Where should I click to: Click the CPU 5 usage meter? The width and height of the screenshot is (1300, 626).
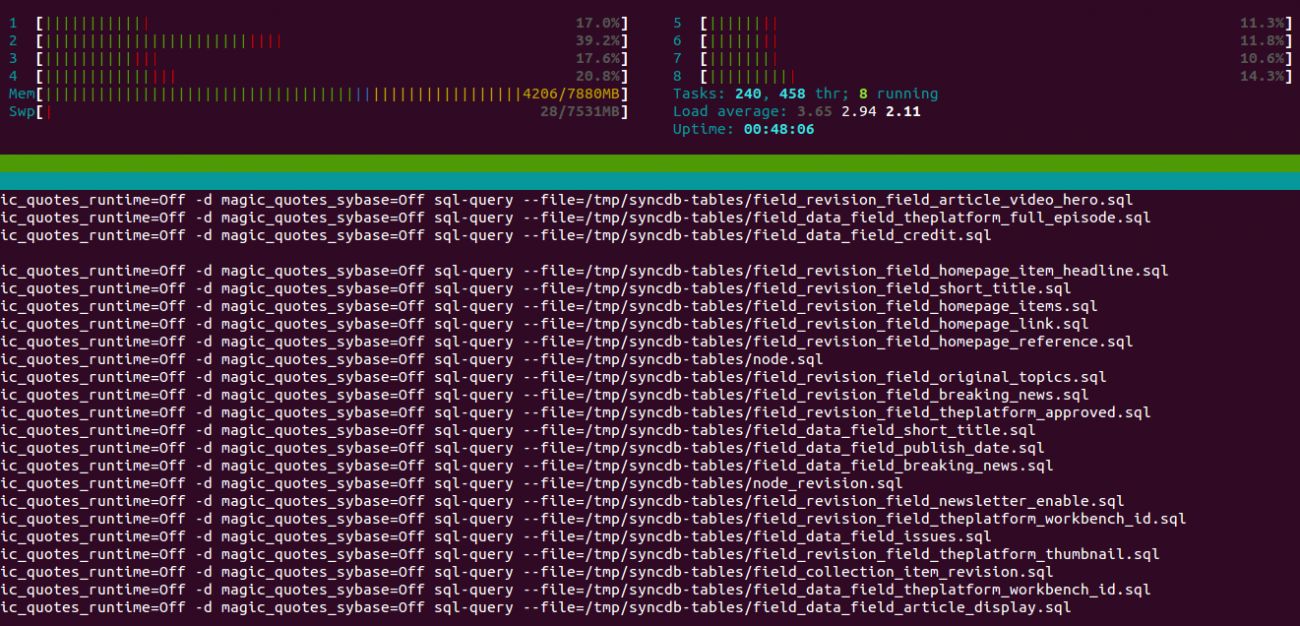996,23
